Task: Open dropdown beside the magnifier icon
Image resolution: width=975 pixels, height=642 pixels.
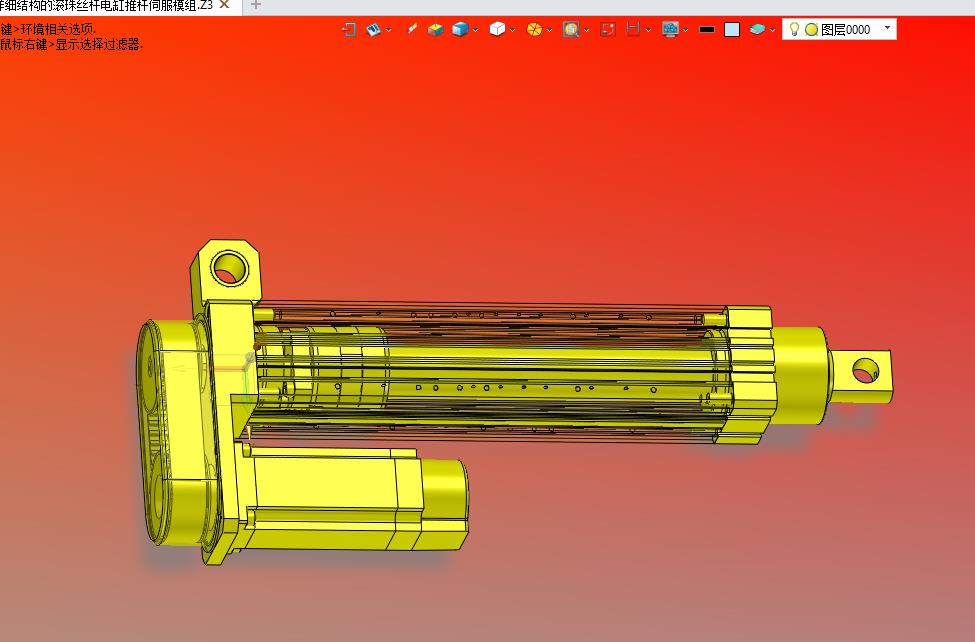Action: 586,30
